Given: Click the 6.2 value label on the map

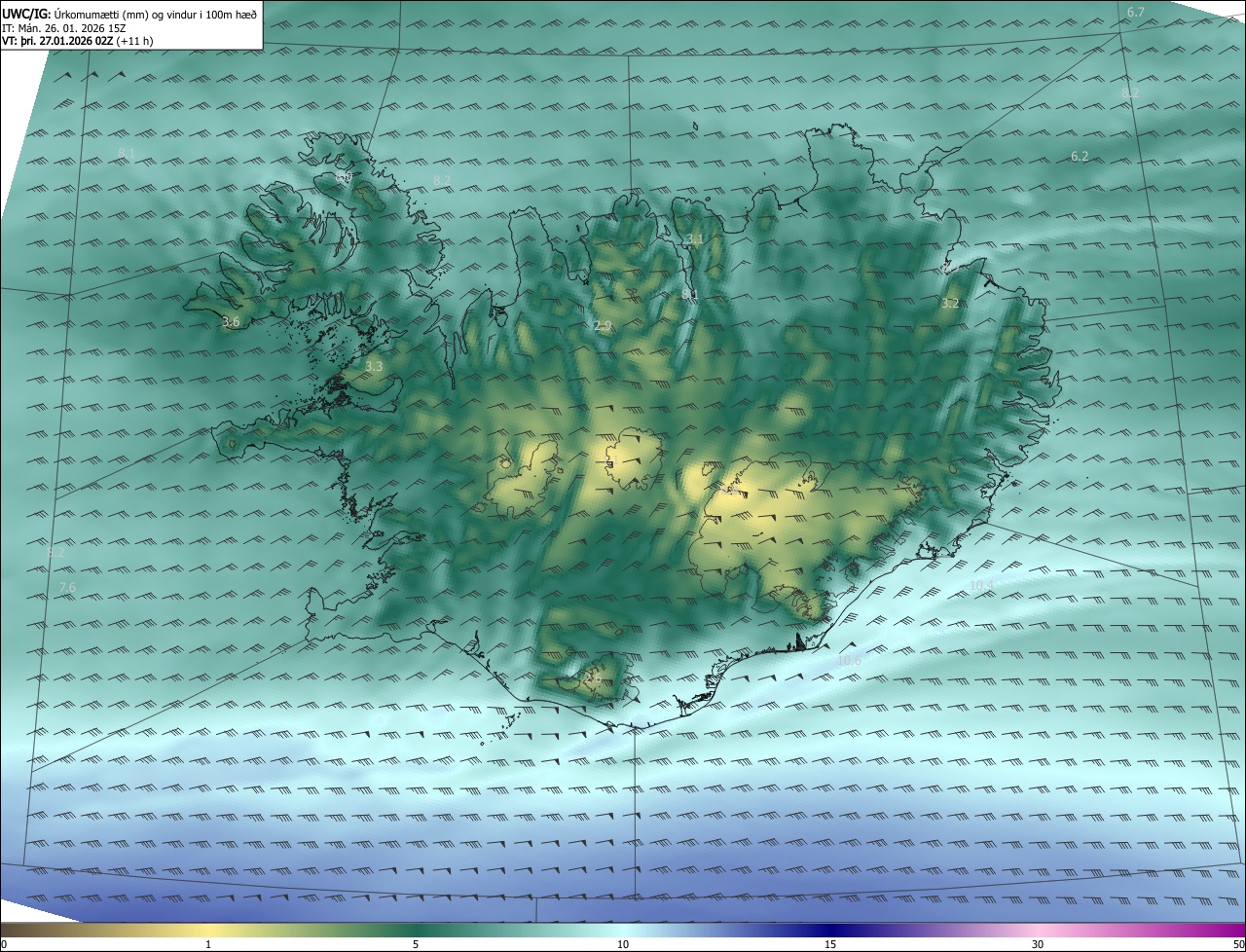Looking at the screenshot, I should pos(1080,156).
